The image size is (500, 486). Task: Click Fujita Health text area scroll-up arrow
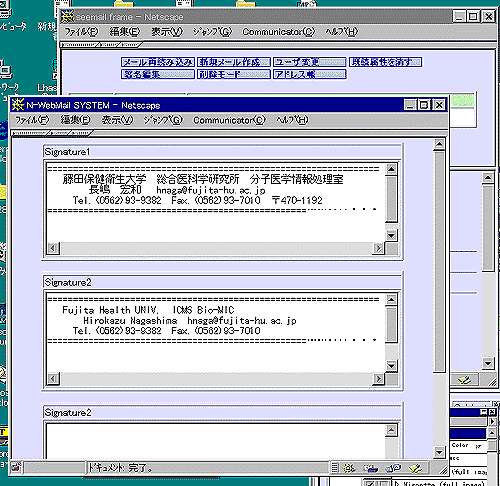391,300
